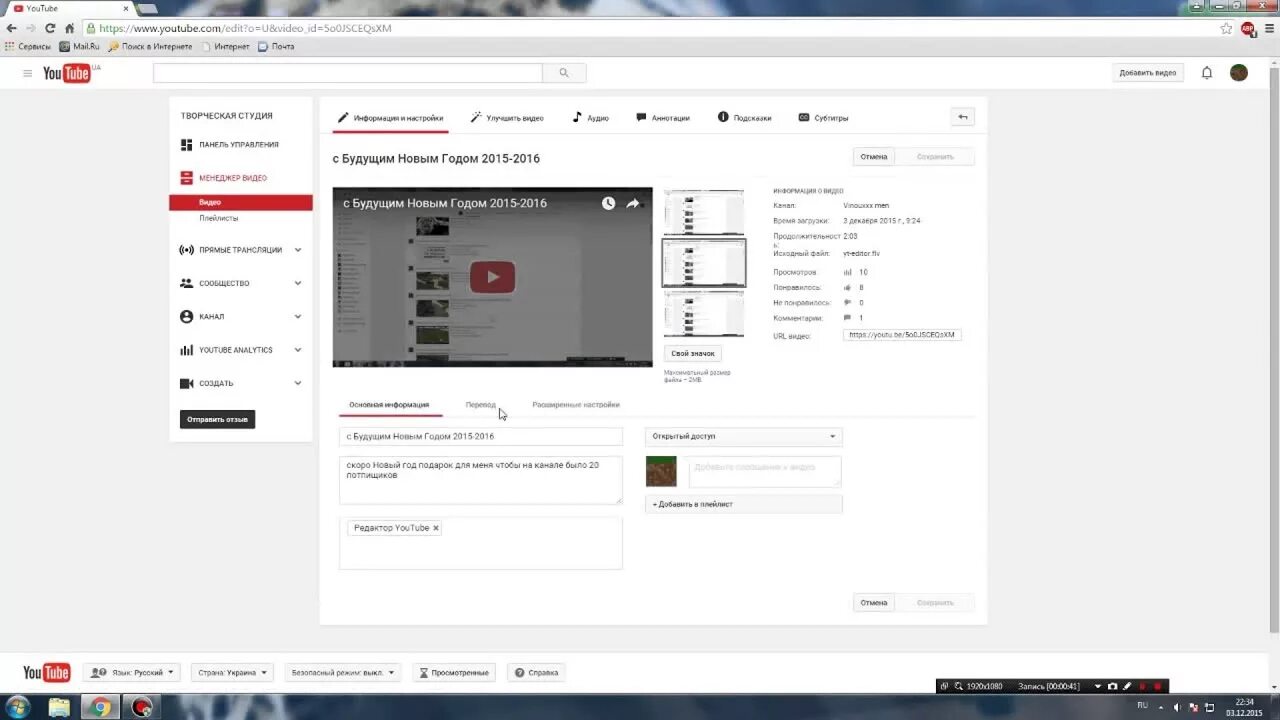Reload the browser page
Viewport: 1280px width, 720px height.
click(x=48, y=28)
